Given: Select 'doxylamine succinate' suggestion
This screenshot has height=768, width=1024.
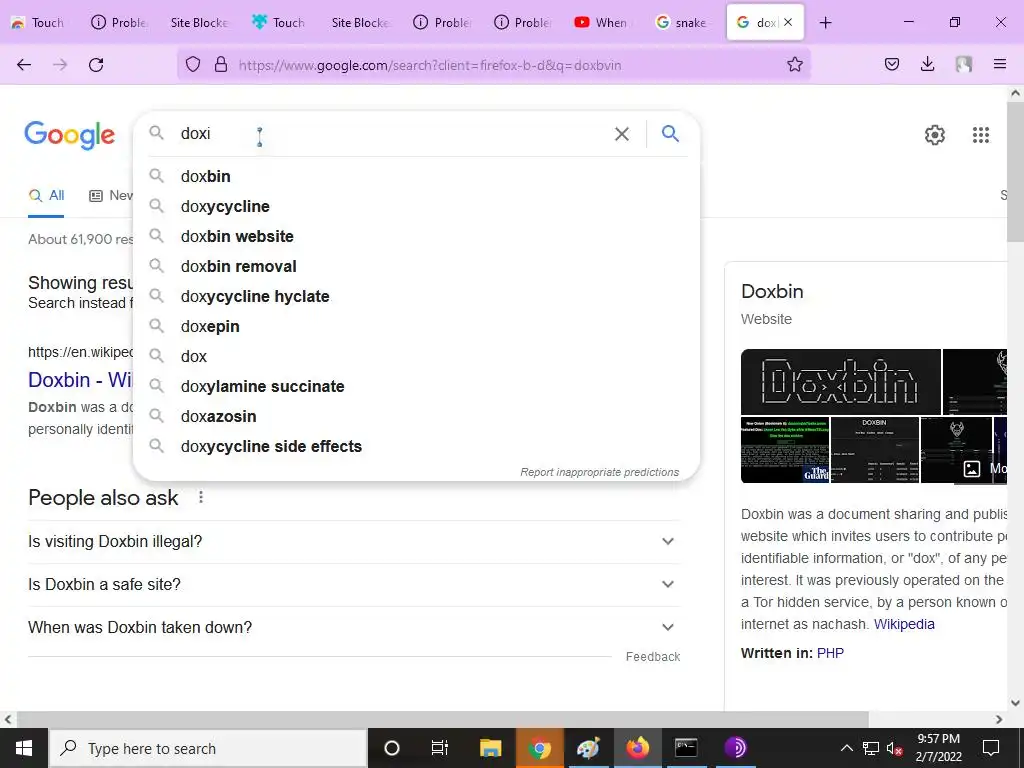Looking at the screenshot, I should point(417,387).
